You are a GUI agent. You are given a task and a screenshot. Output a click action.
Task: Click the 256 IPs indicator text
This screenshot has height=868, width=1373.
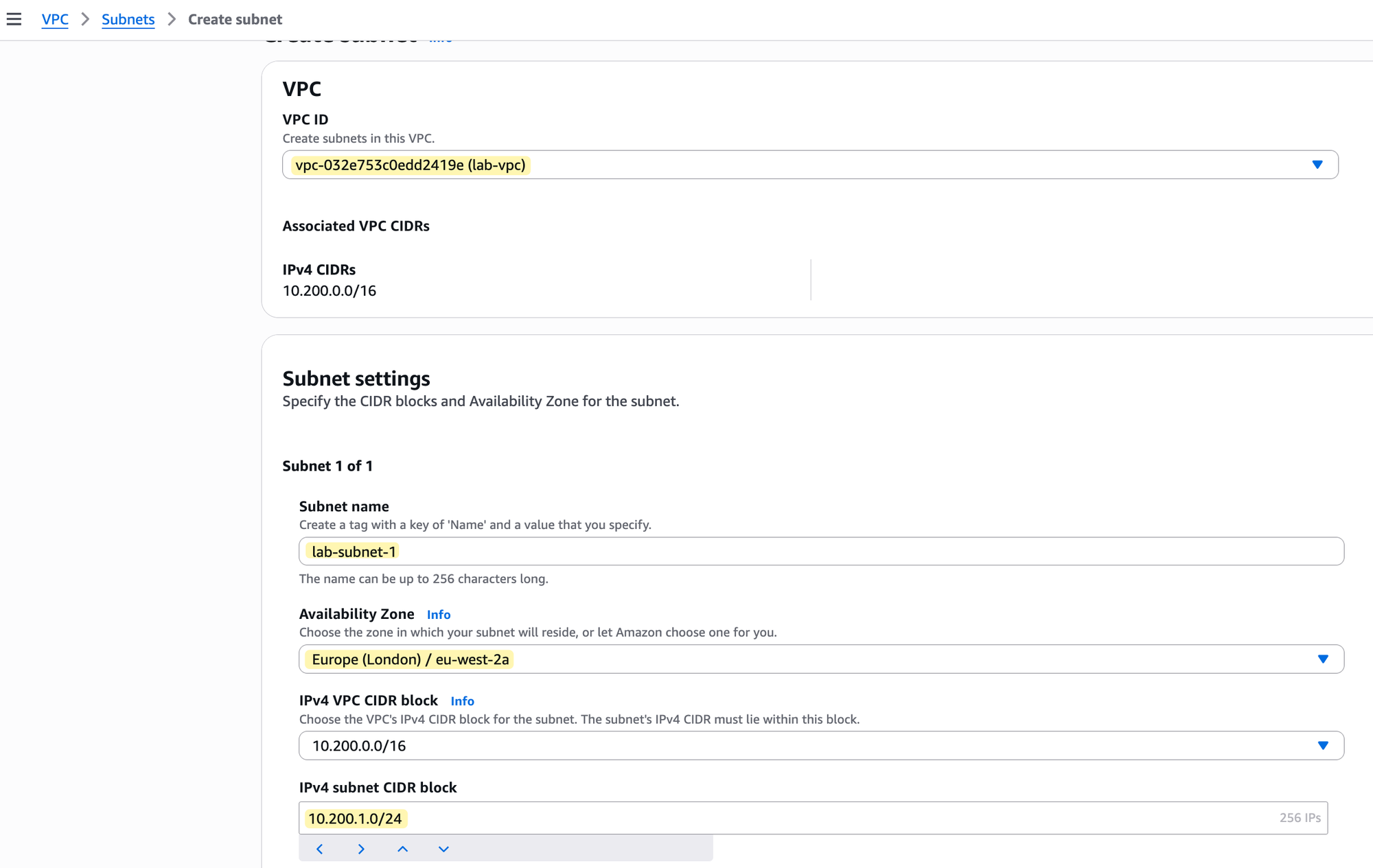tap(1300, 818)
